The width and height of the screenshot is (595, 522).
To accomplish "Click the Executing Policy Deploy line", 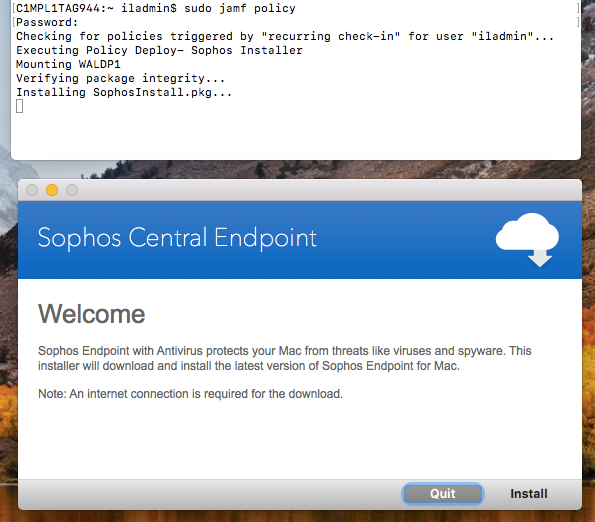I will (x=159, y=50).
